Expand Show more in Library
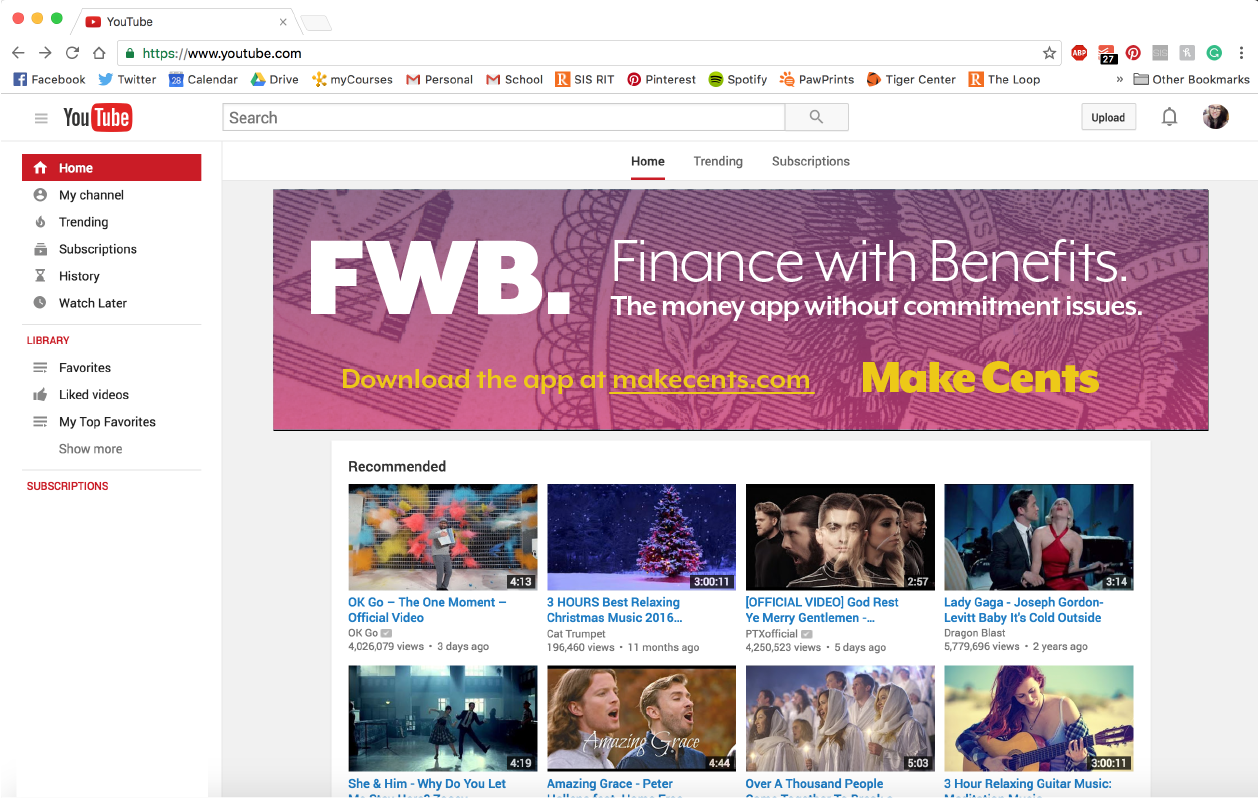 click(x=90, y=449)
